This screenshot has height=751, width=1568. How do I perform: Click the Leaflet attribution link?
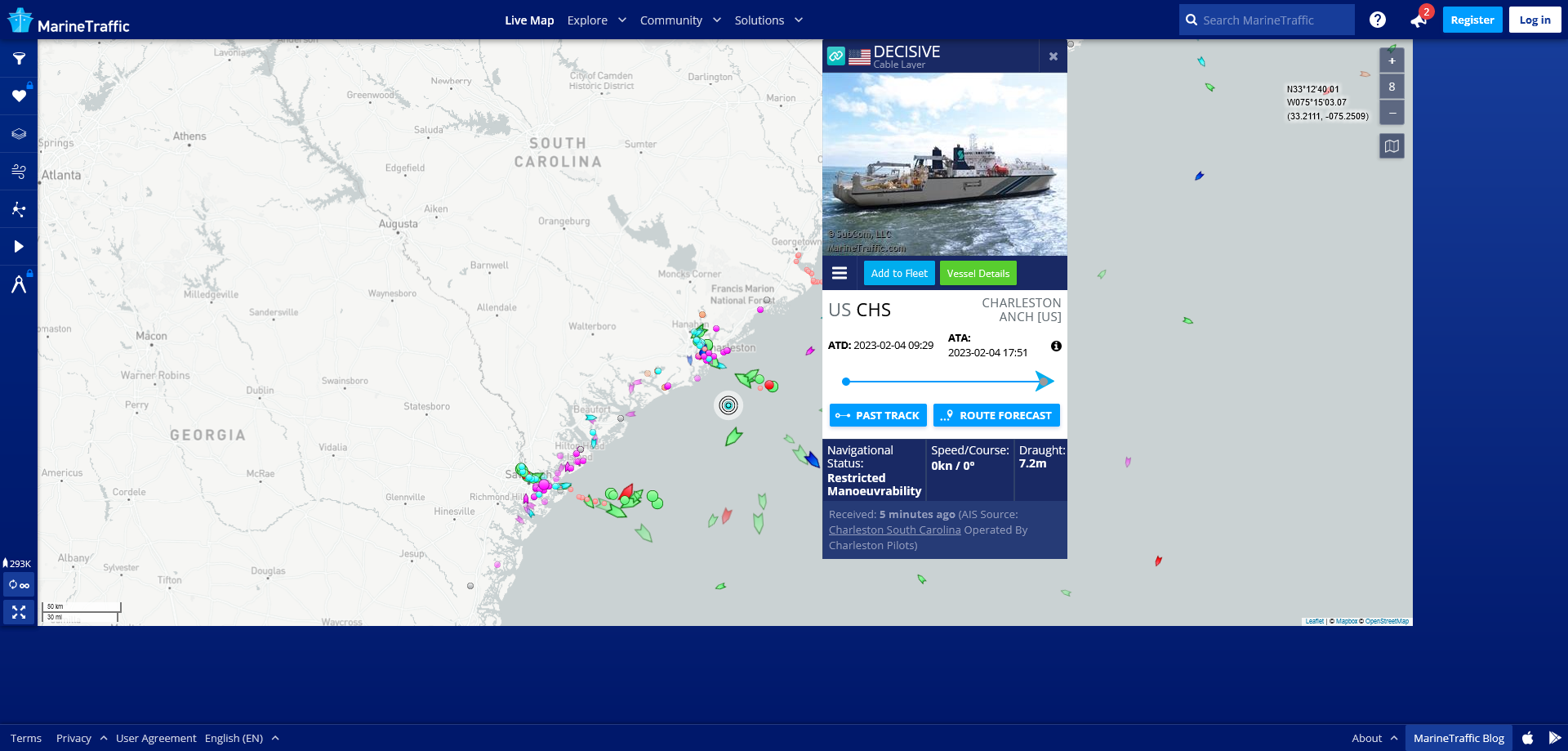pyautogui.click(x=1315, y=621)
